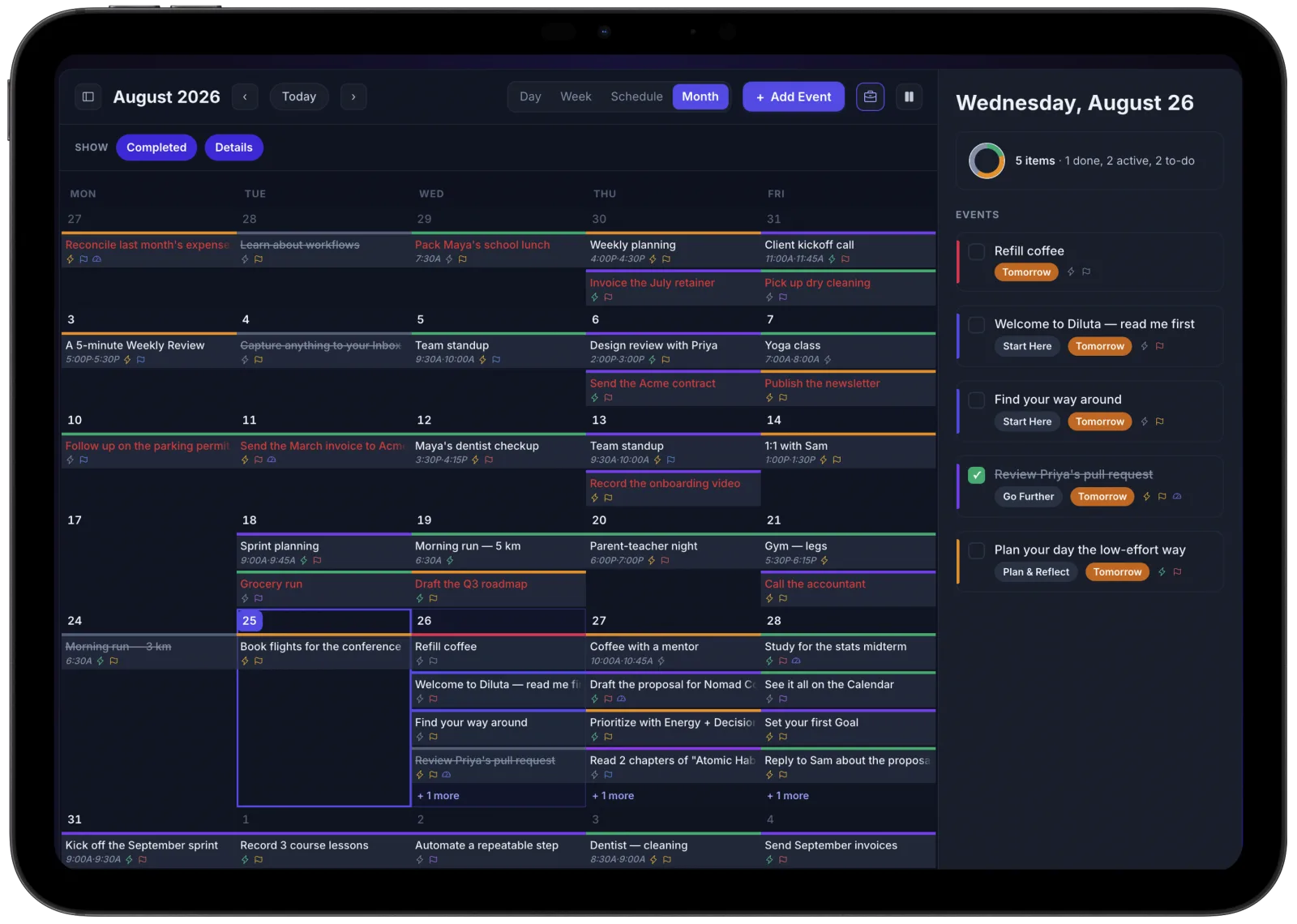Switch to the Week view tab
This screenshot has height=924, width=1297.
576,96
